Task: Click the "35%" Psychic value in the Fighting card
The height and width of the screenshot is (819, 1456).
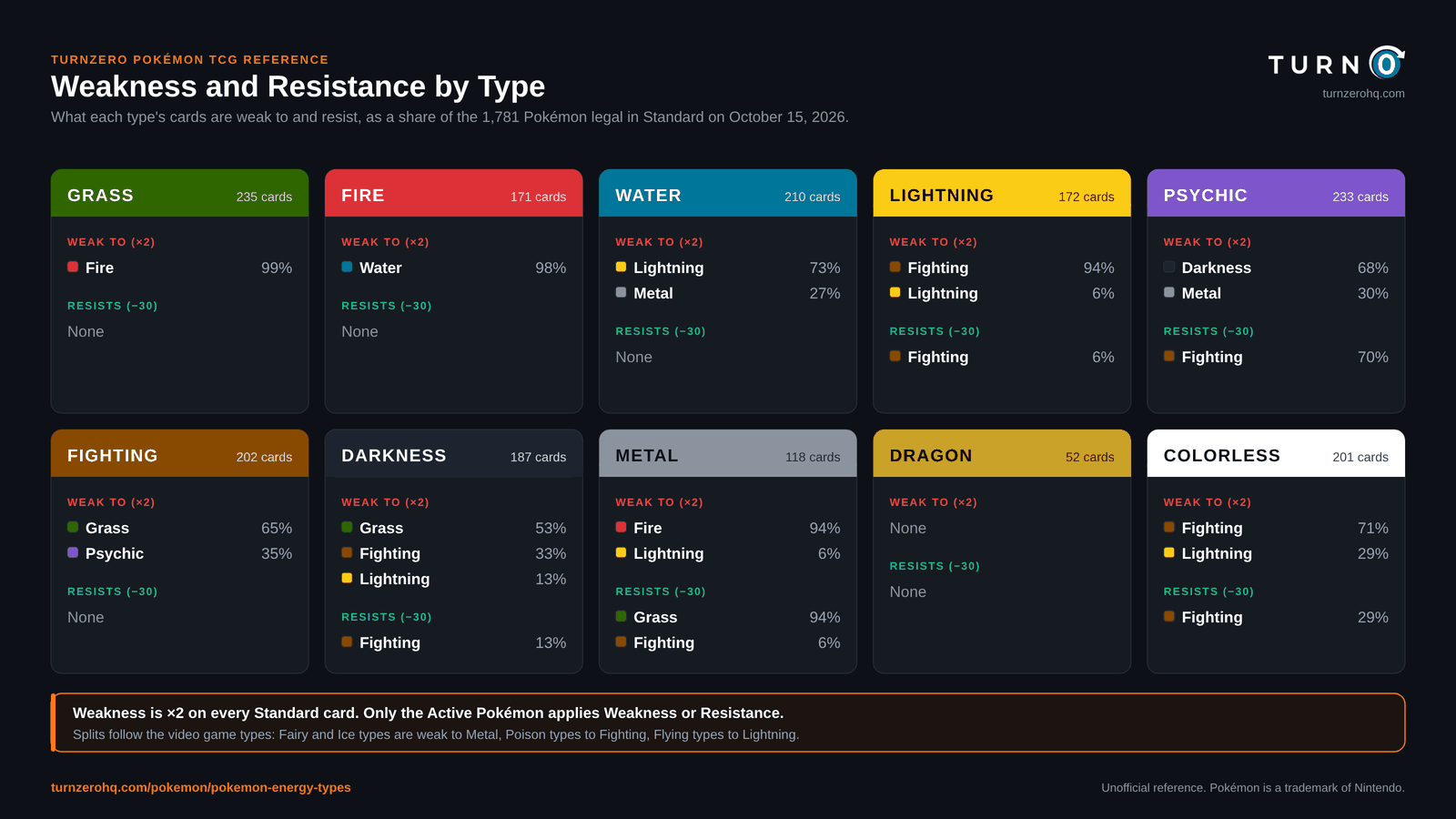Action: (277, 553)
